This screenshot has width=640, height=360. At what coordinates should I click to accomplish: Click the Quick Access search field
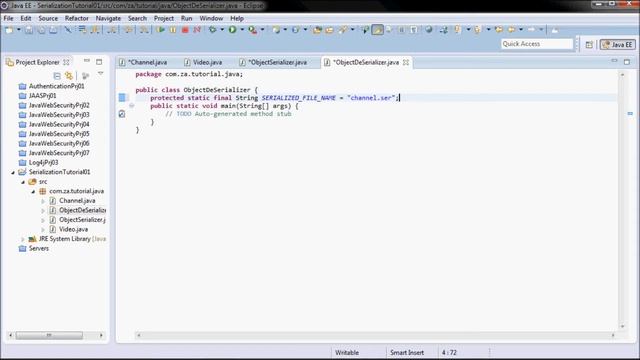(537, 44)
